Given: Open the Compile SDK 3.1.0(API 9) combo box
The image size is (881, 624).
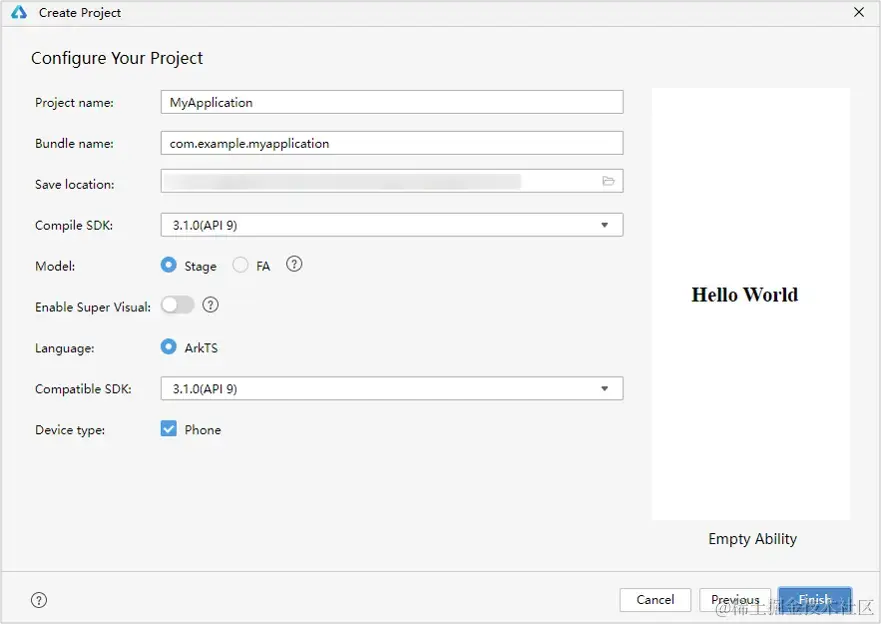Looking at the screenshot, I should pos(392,225).
